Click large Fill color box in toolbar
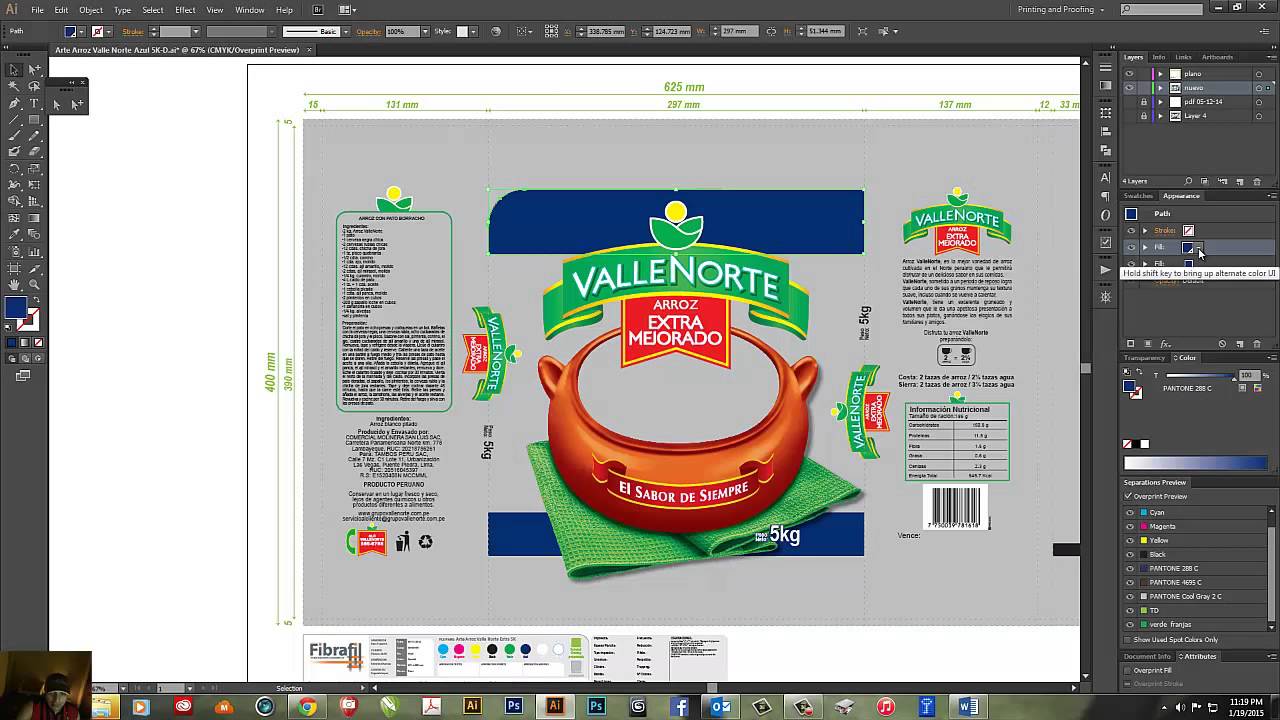 15,308
